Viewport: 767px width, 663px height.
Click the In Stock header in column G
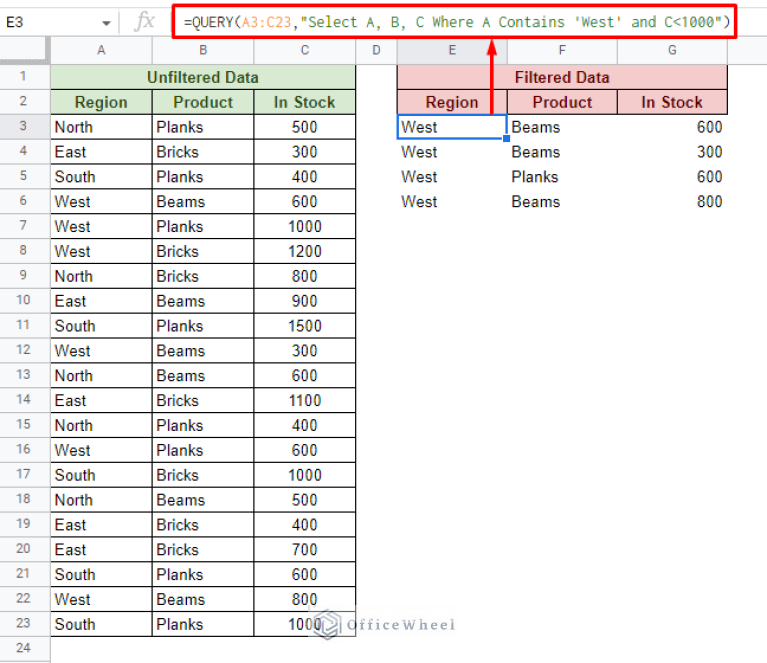672,102
